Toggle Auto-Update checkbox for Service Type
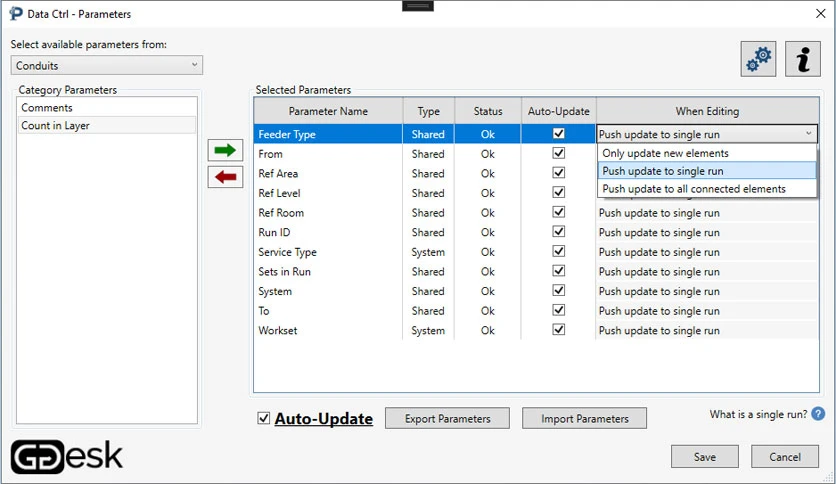 558,251
